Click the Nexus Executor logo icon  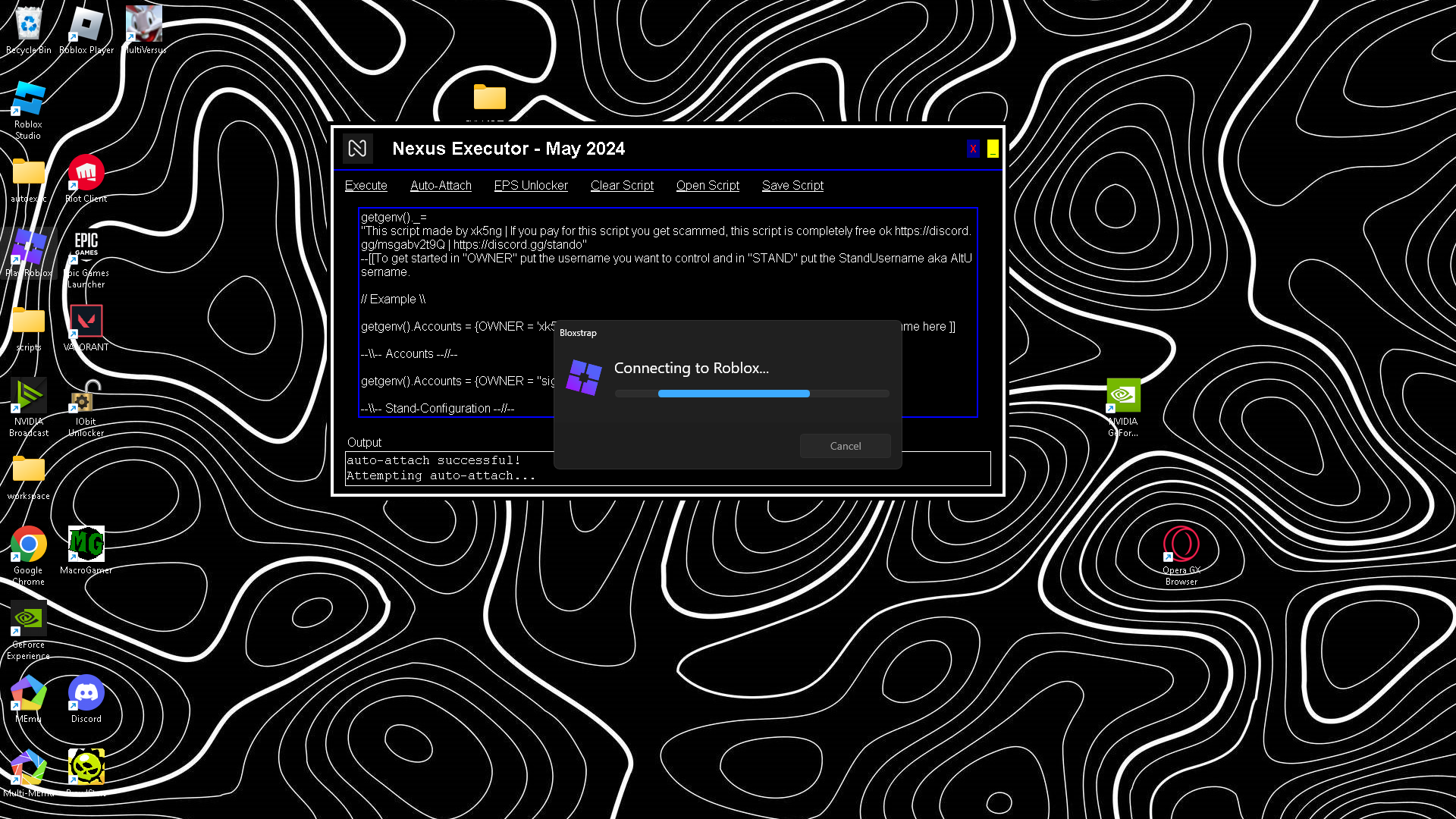(357, 149)
